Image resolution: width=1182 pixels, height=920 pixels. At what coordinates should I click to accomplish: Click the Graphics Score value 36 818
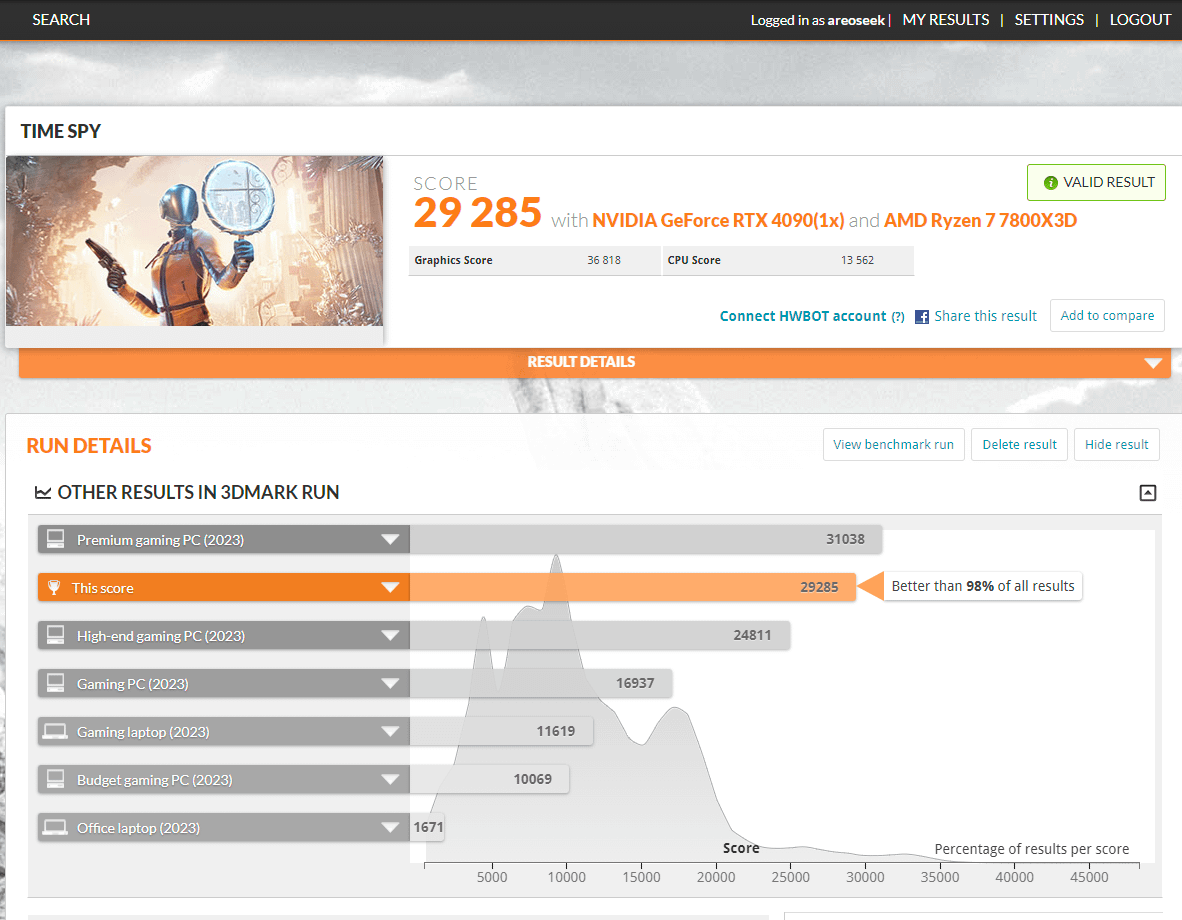604,260
